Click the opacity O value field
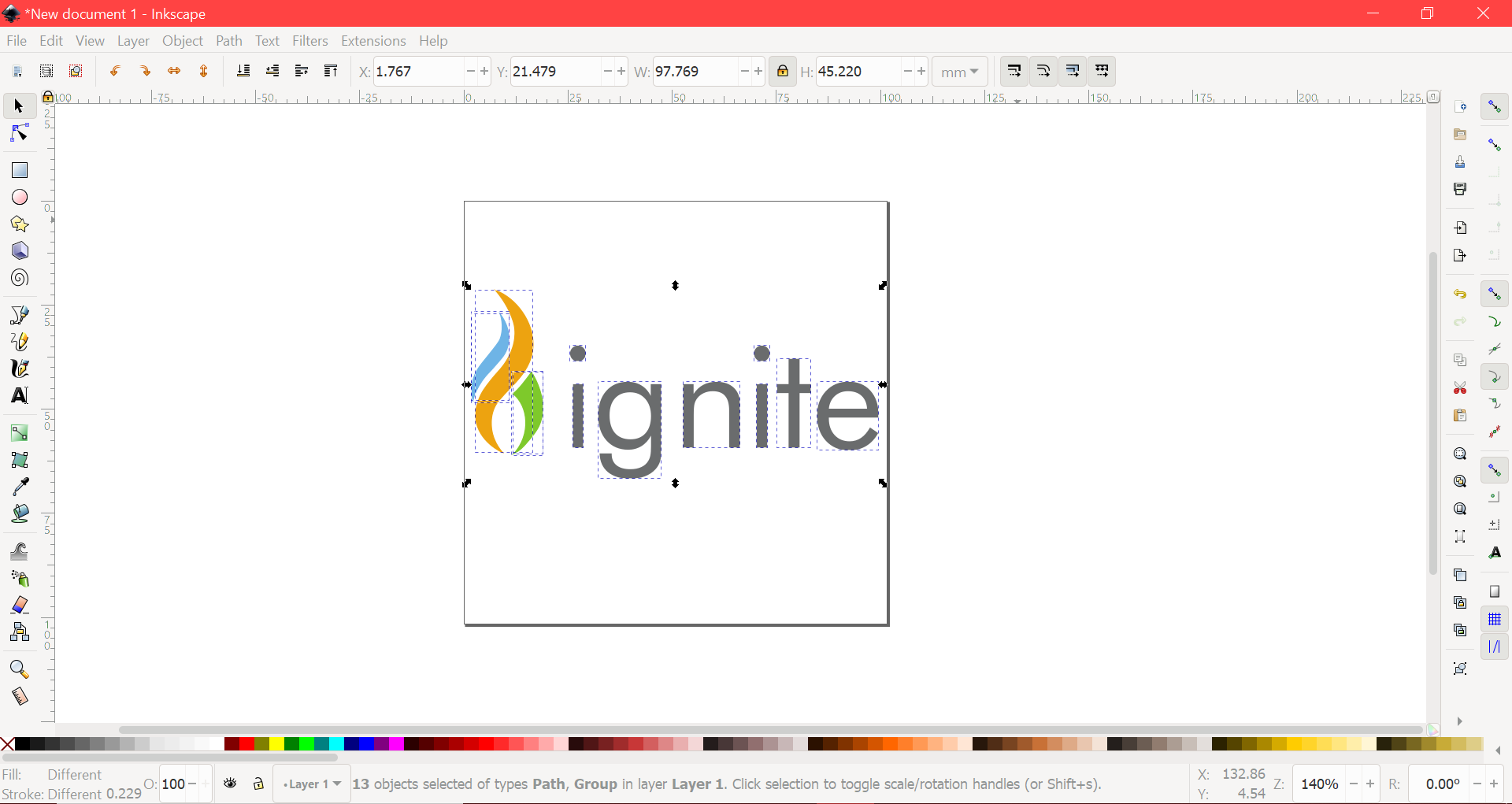This screenshot has height=804, width=1512. click(x=173, y=784)
